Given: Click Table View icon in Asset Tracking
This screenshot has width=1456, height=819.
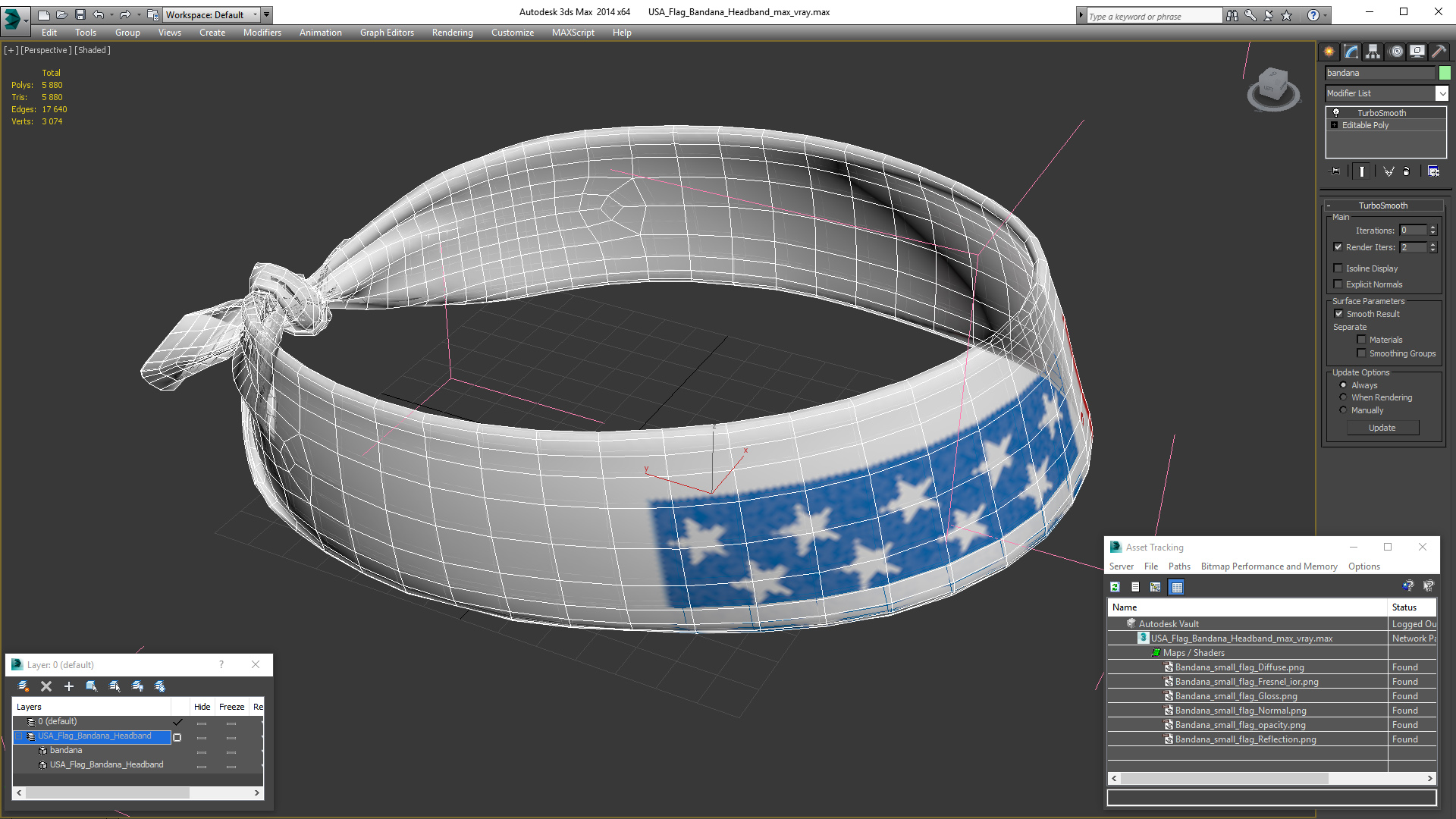Looking at the screenshot, I should click(x=1176, y=587).
